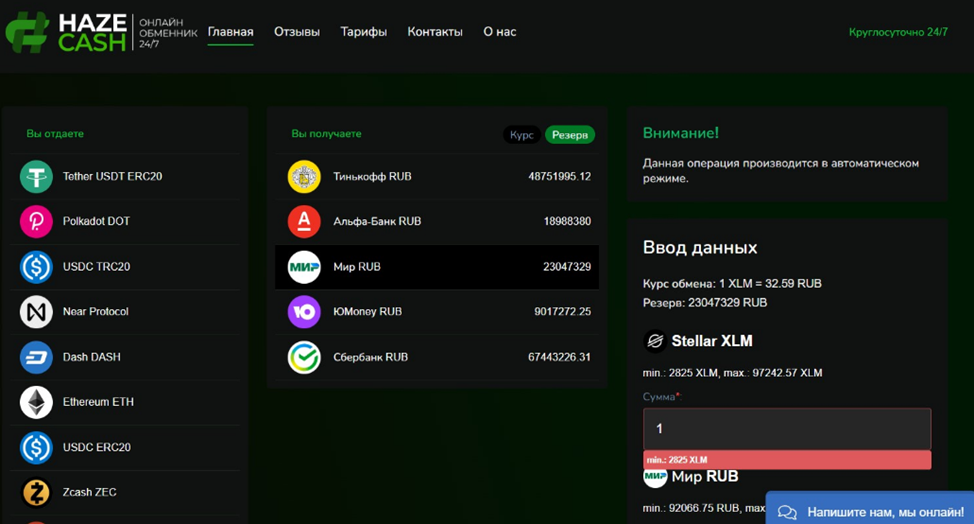Switch to Резерв reserve view

tap(570, 135)
